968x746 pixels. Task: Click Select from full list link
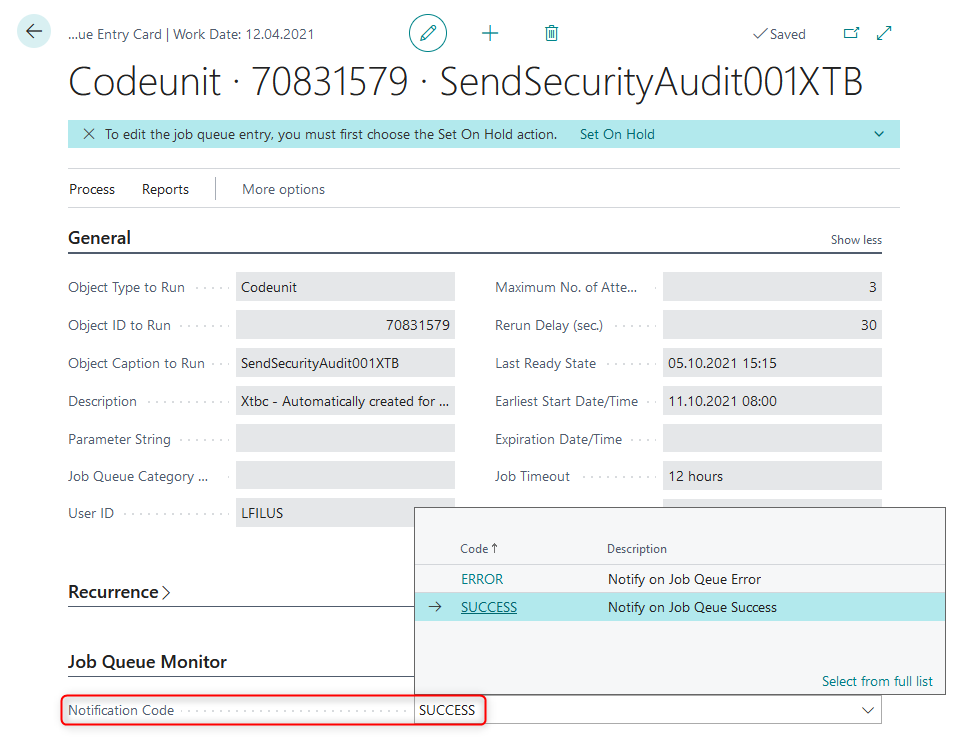[877, 681]
